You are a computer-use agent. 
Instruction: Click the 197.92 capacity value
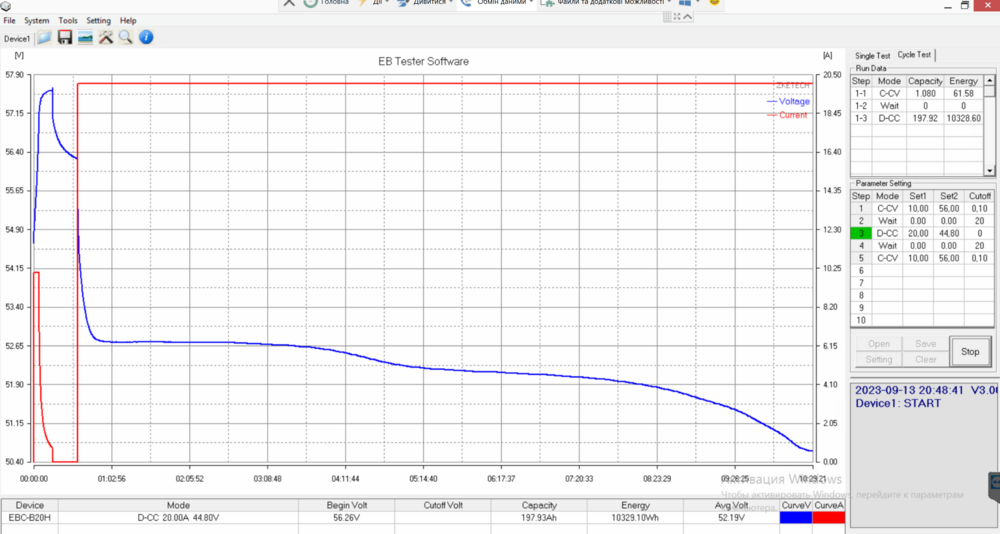pos(925,119)
